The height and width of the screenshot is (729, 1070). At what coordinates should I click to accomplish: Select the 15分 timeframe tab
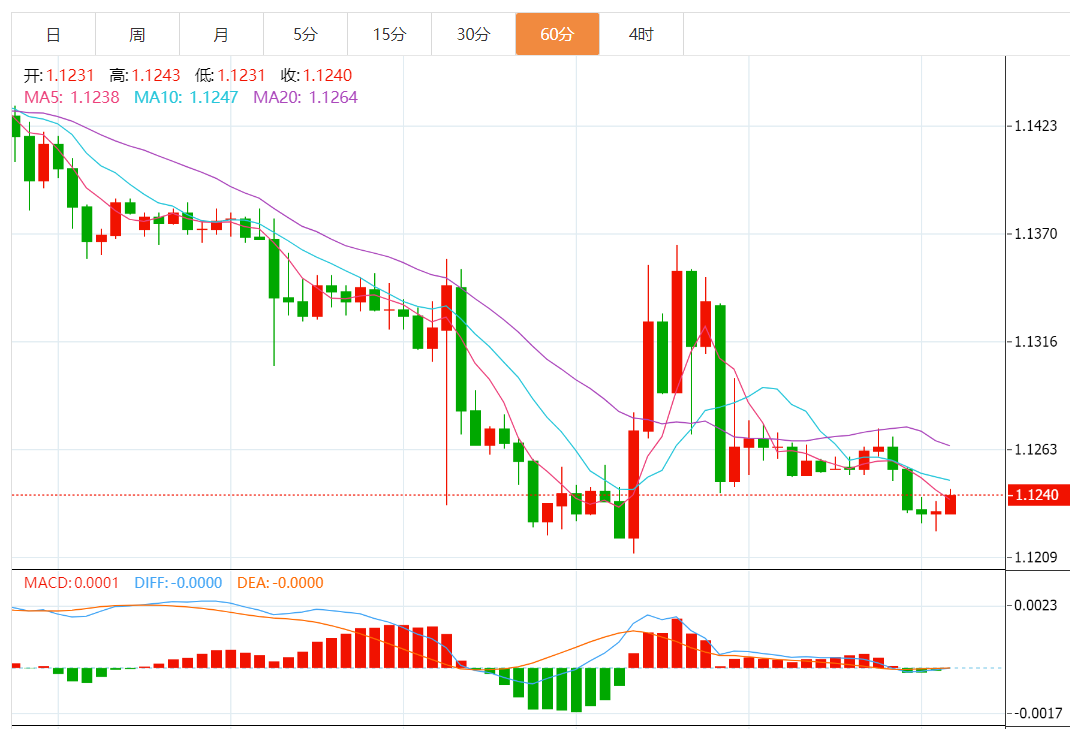point(389,34)
